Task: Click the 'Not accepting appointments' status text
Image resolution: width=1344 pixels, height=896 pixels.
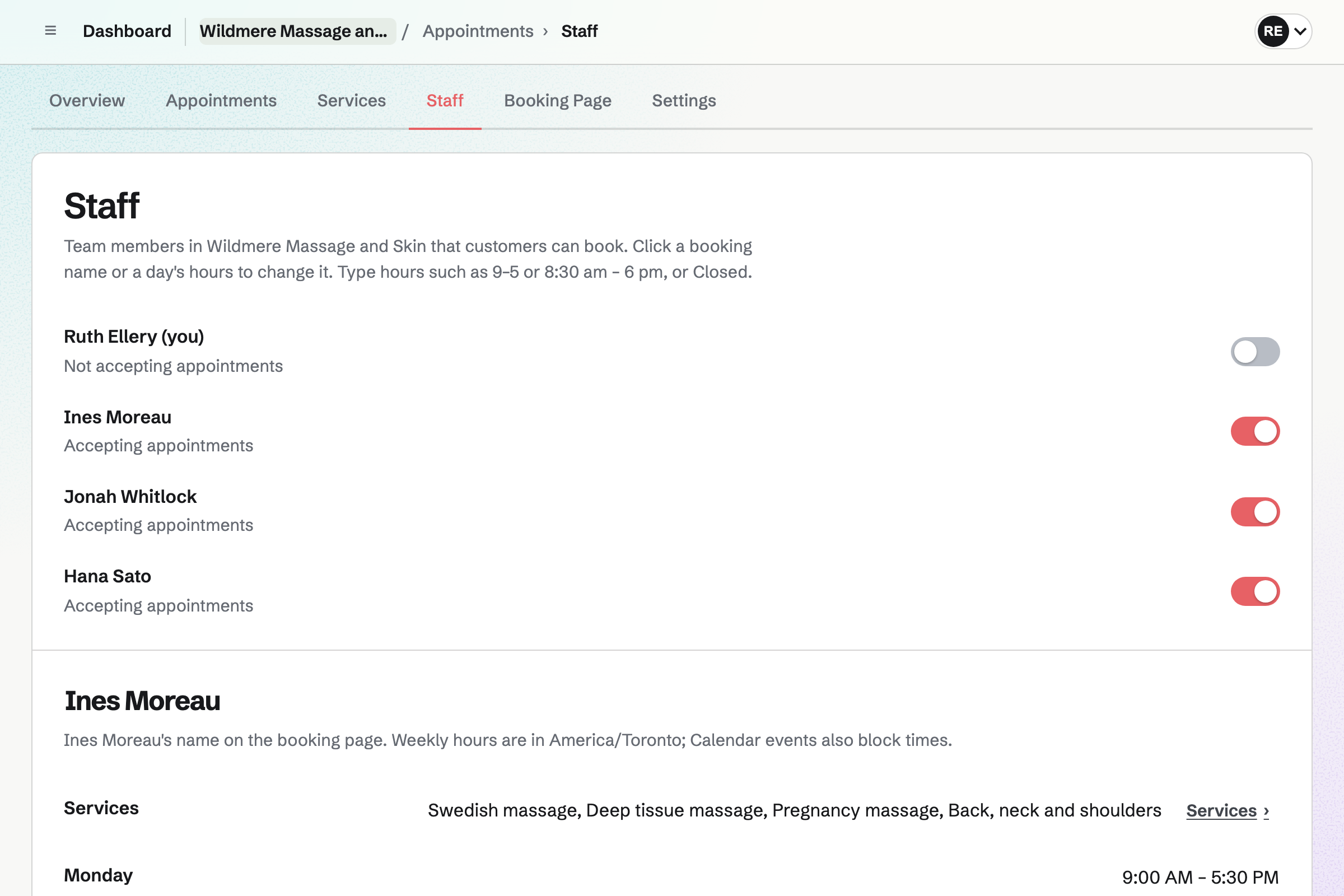Action: (x=173, y=366)
